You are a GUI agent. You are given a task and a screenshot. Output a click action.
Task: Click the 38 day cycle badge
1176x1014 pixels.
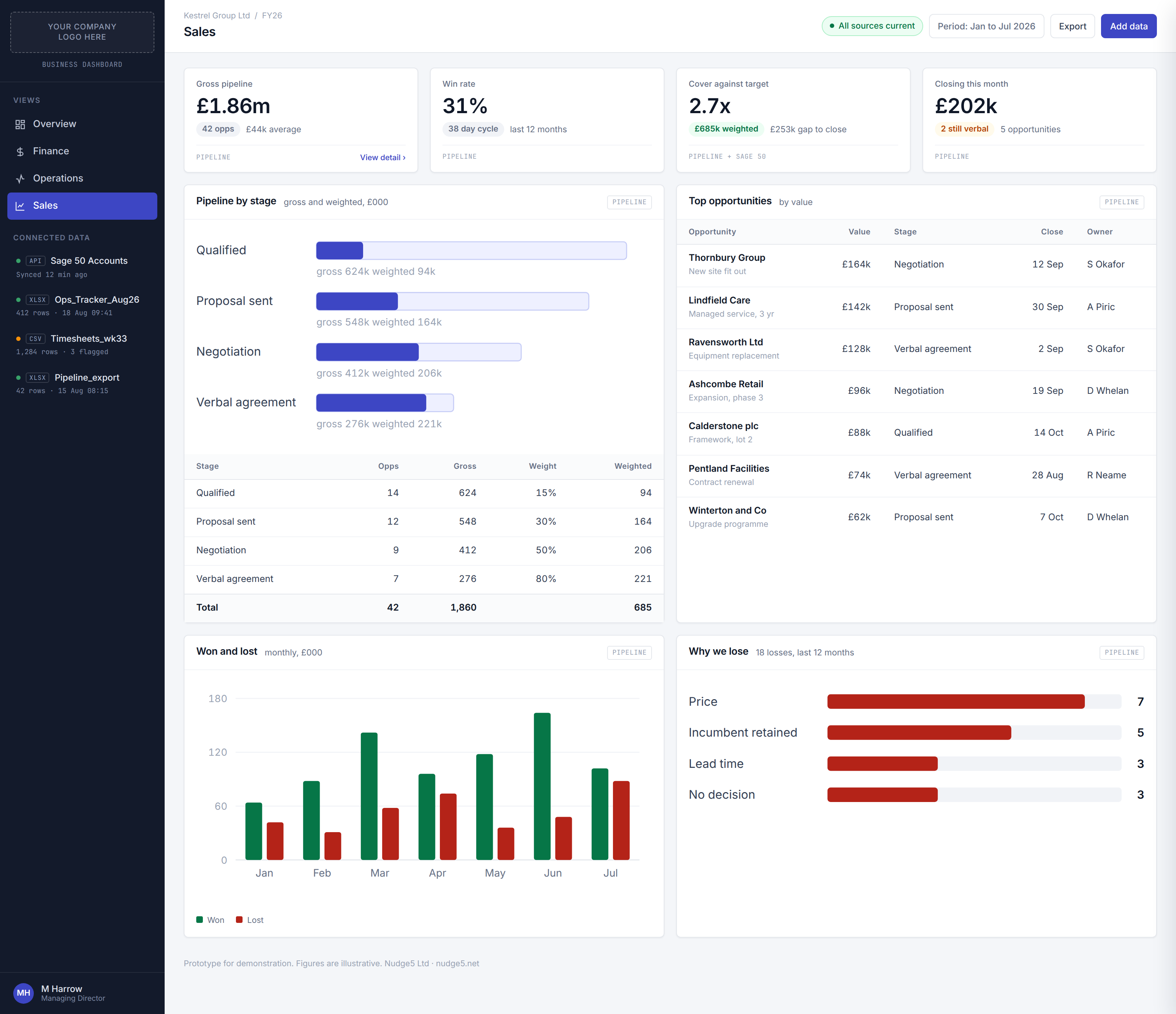473,129
